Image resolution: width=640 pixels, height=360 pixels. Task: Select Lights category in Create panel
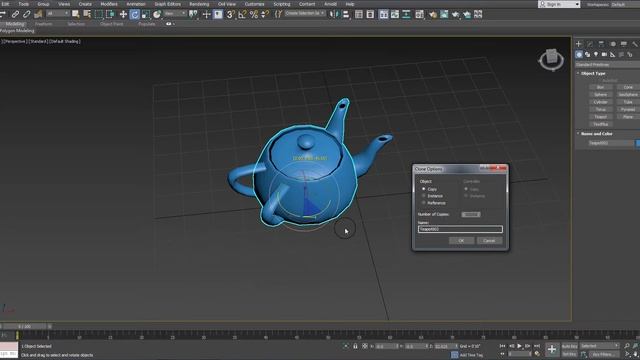click(596, 54)
